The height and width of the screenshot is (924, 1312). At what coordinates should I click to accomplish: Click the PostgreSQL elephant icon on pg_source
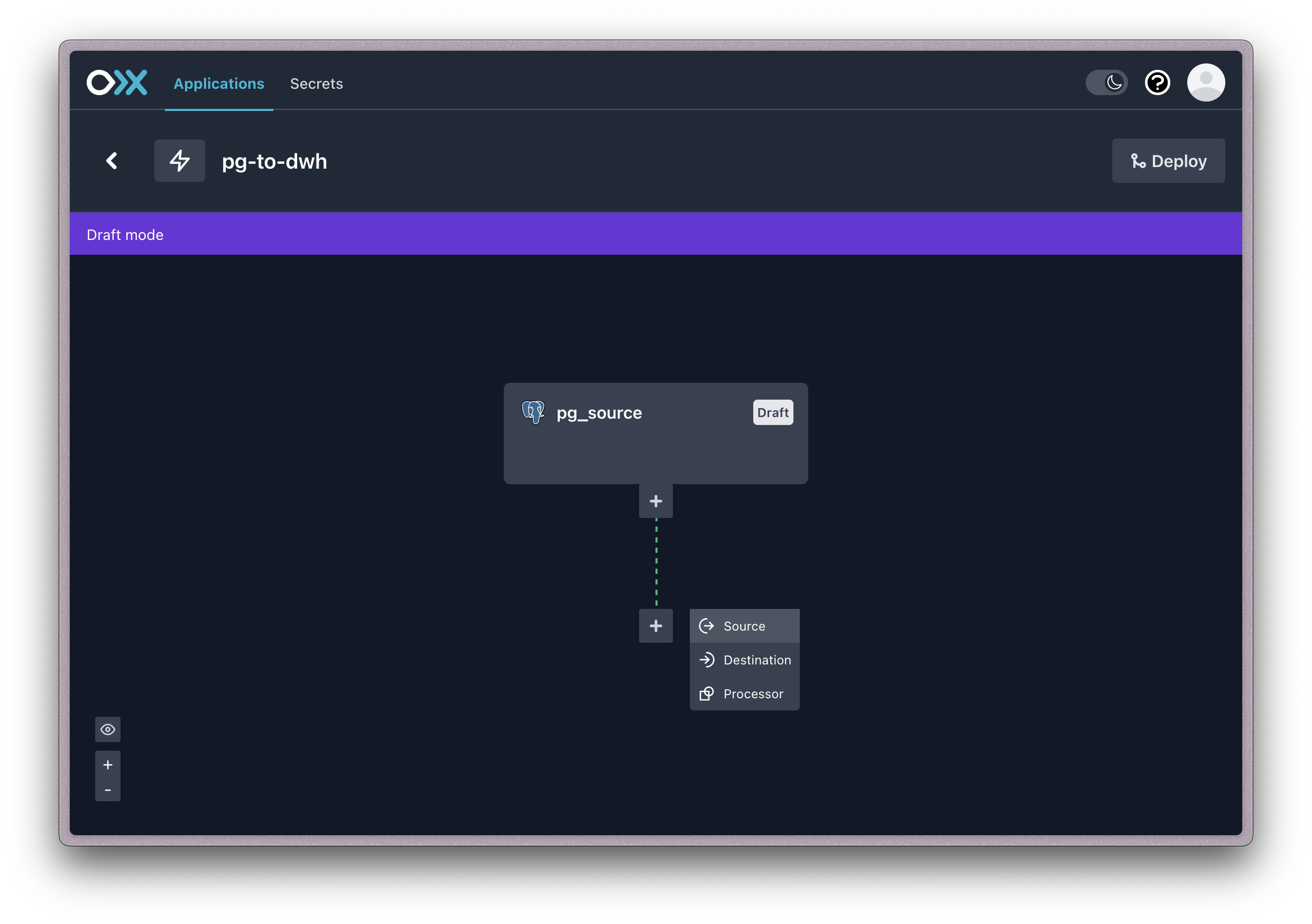pyautogui.click(x=533, y=412)
